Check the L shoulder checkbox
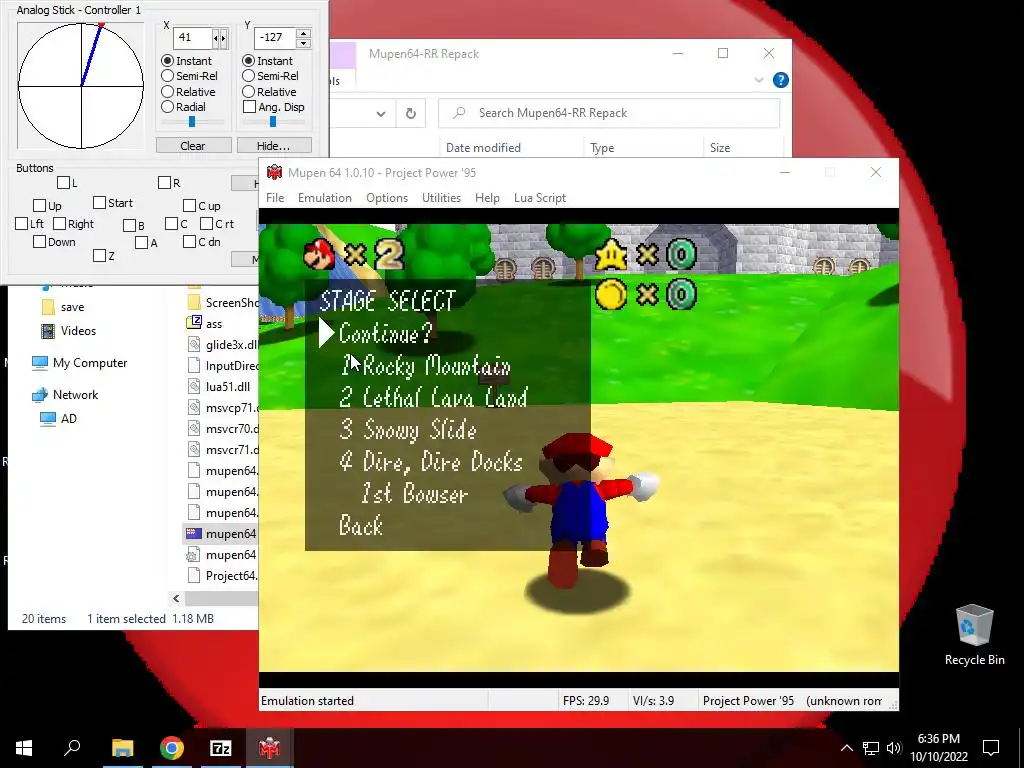The image size is (1024, 768). [63, 183]
